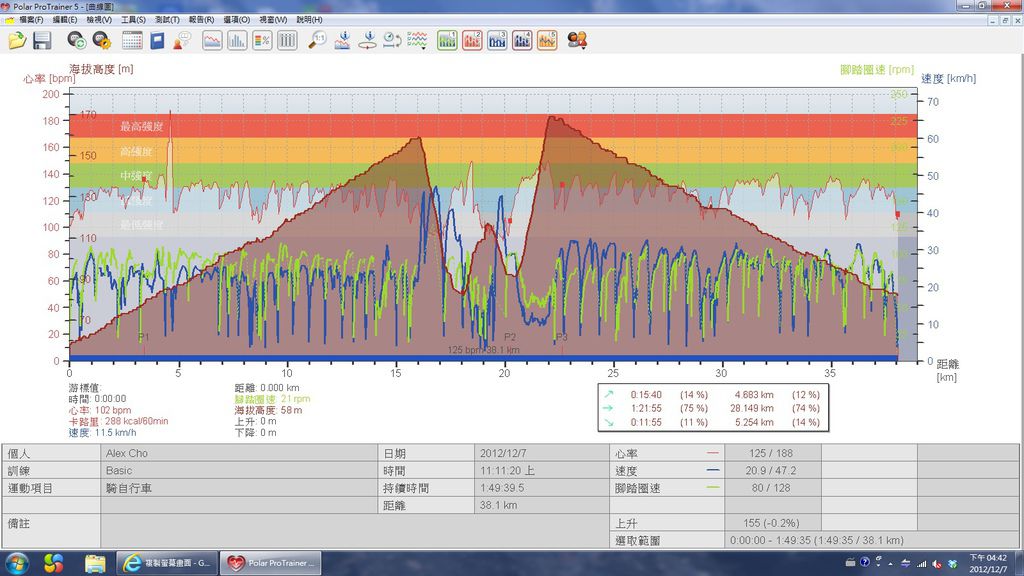Open the calendar view icon
This screenshot has width=1024, height=576.
tap(132, 40)
